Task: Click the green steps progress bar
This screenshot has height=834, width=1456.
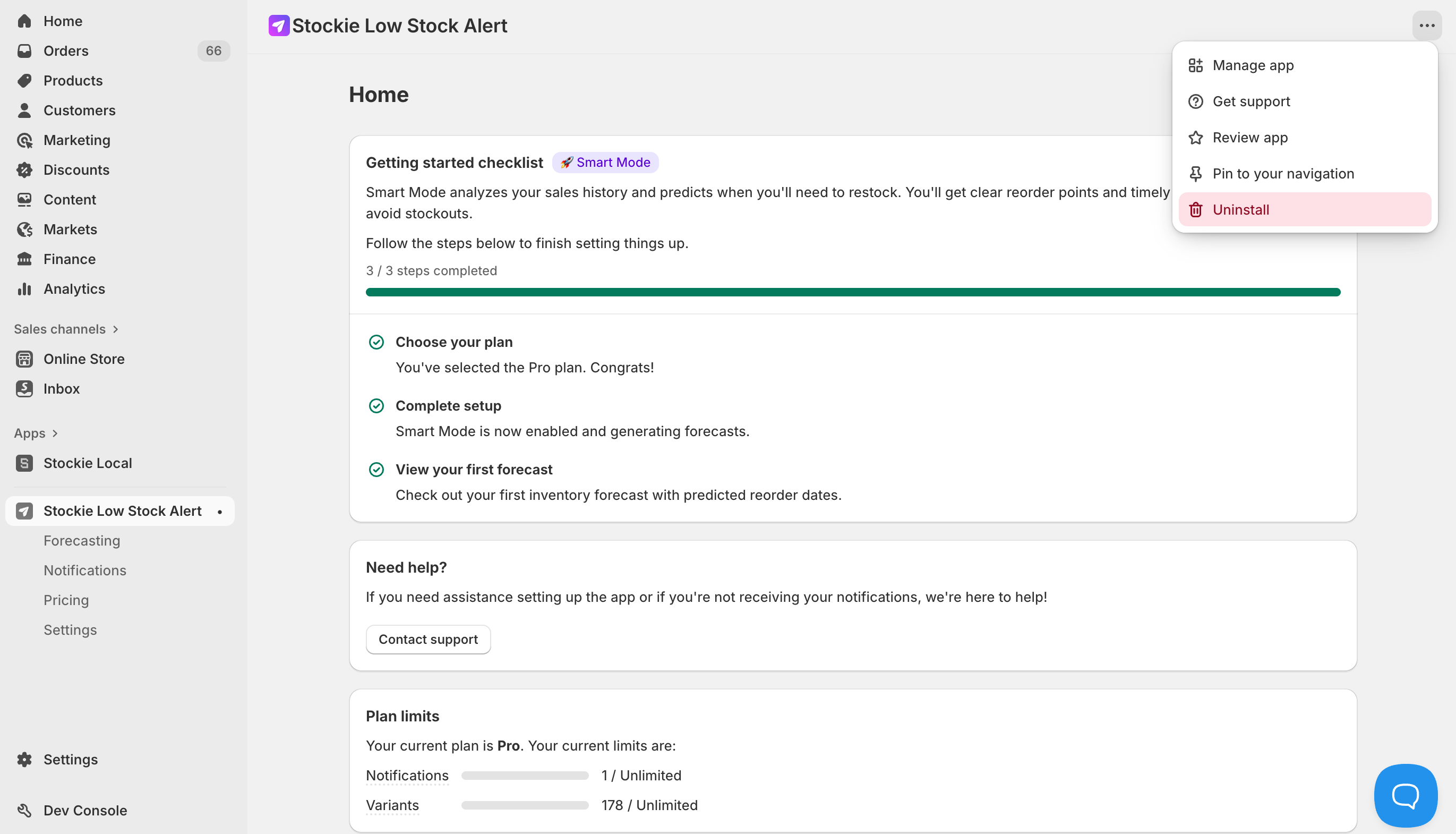Action: [853, 292]
